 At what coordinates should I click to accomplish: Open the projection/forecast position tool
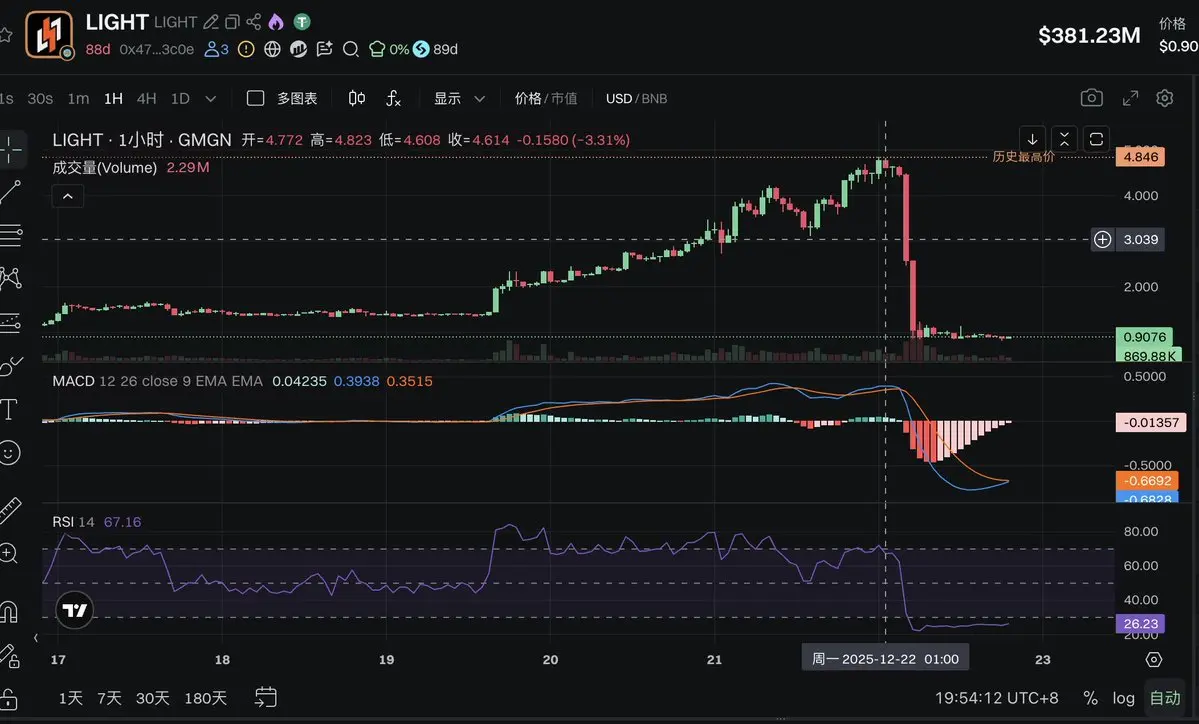click(11, 322)
